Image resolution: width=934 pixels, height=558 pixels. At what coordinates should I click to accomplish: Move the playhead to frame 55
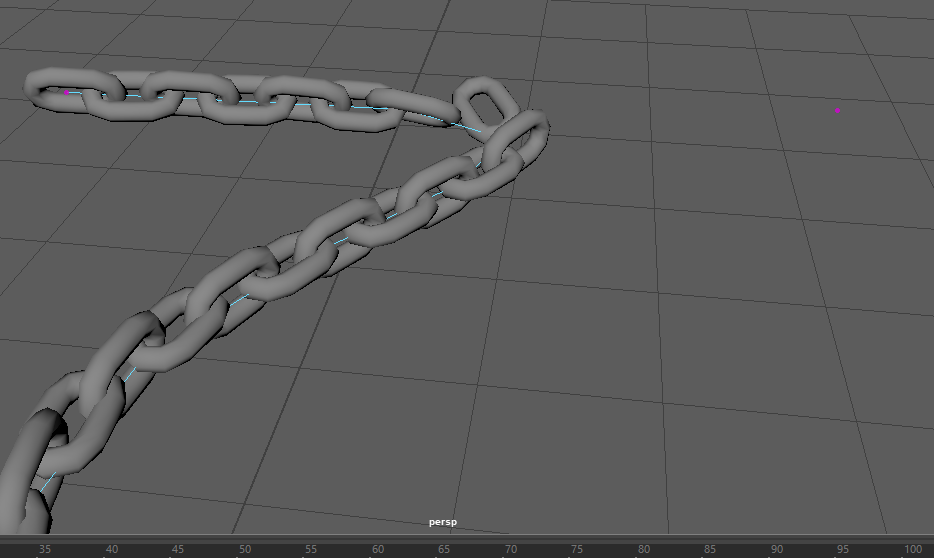tap(311, 549)
